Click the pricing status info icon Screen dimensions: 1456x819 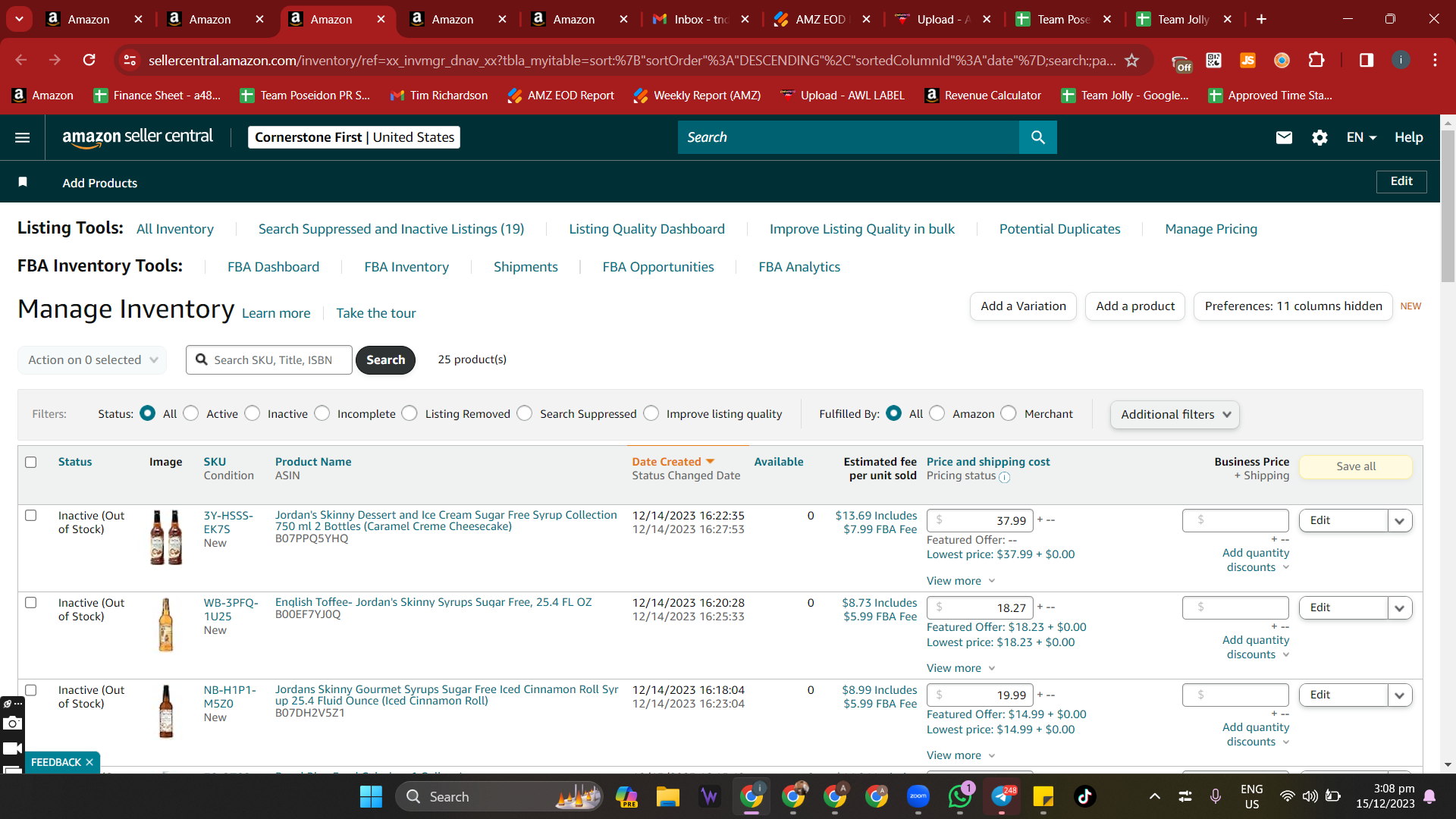click(1005, 477)
